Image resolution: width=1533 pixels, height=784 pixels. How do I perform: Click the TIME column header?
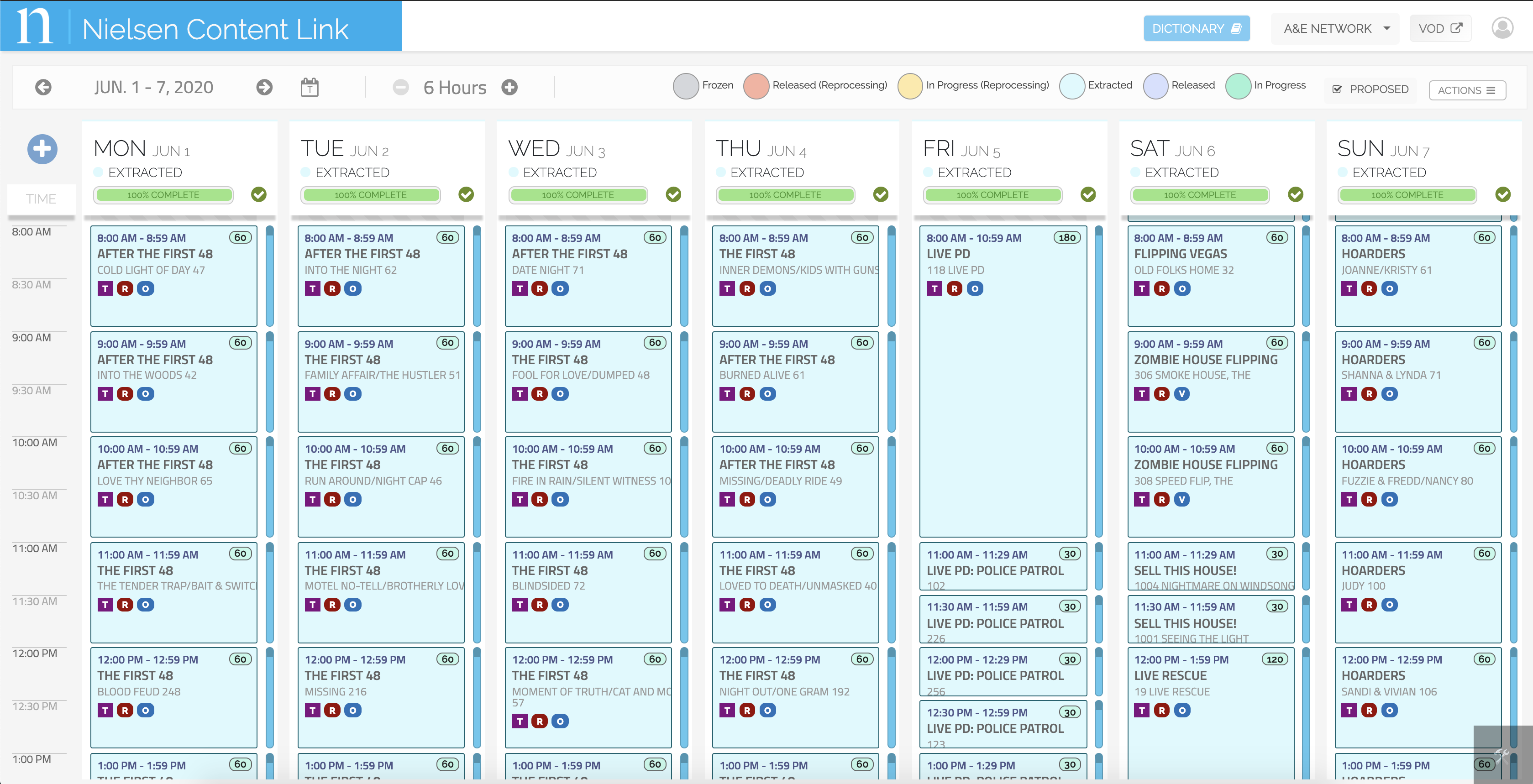pos(41,199)
